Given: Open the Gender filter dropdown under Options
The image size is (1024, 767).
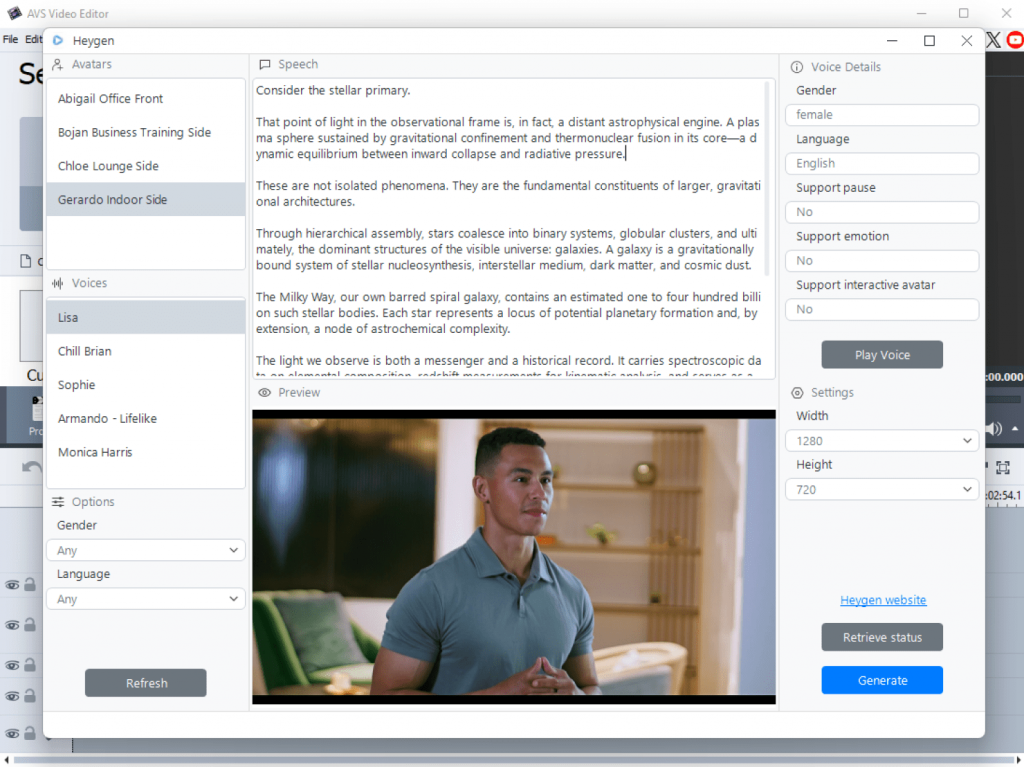Looking at the screenshot, I should (x=146, y=550).
